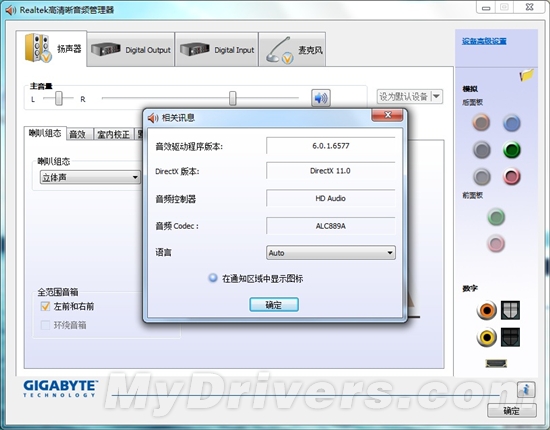
Task: Click the pink front panel audio jack
Action: 496,243
